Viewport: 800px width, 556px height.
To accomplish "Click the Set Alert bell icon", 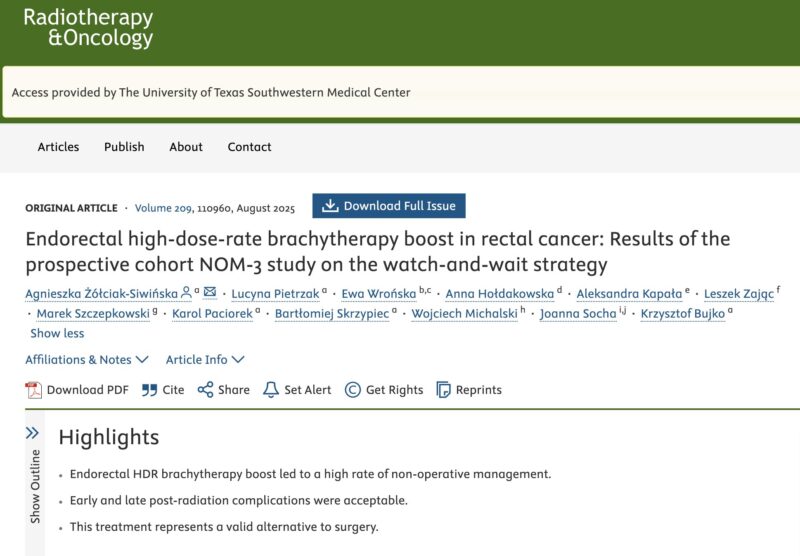I will coord(270,390).
